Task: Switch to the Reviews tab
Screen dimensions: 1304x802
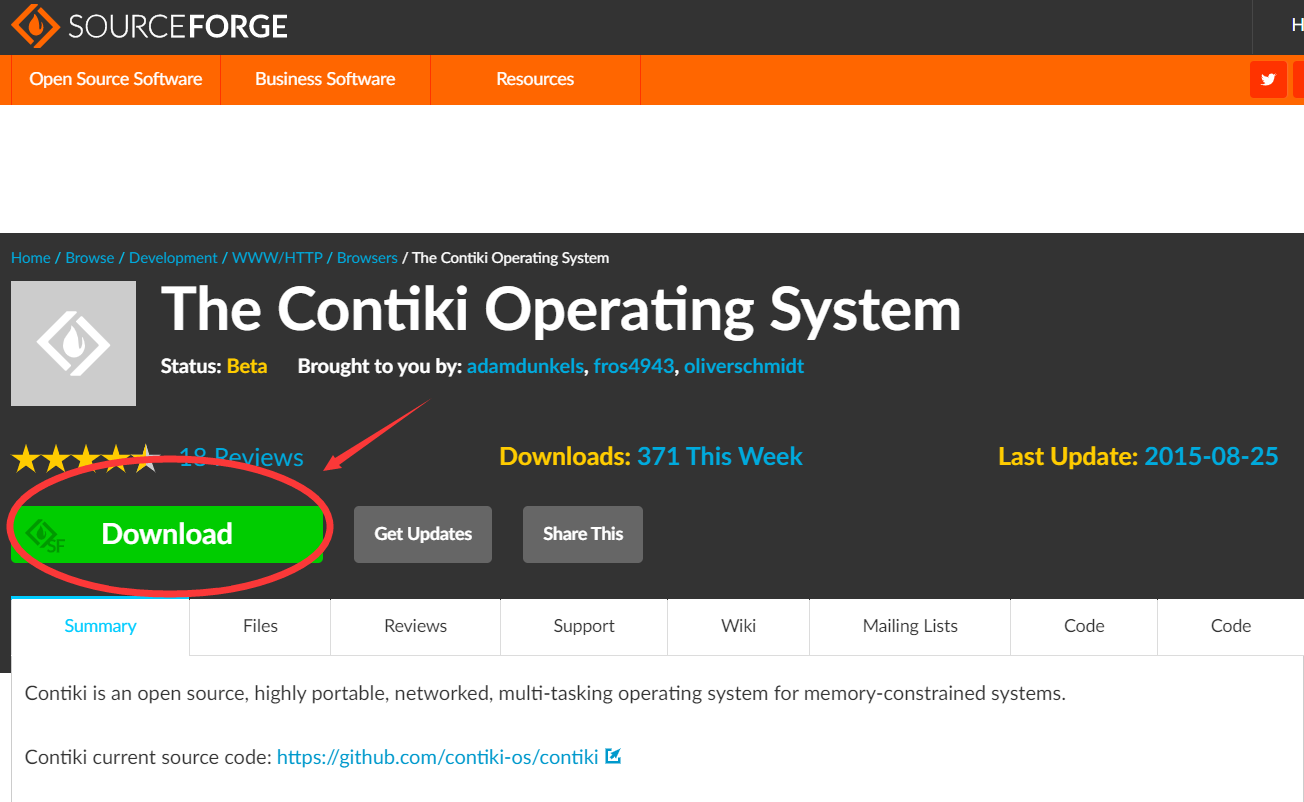Action: tap(415, 626)
